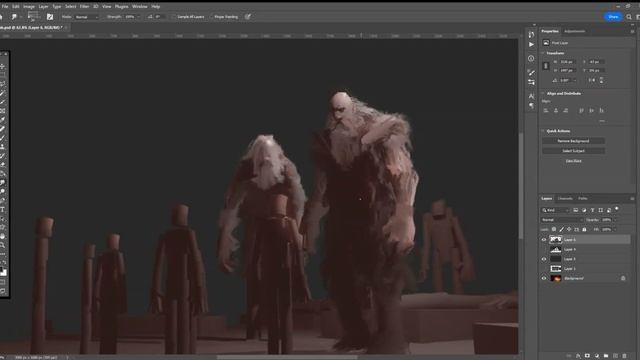Click the align top edges icon
This screenshot has width=640, height=360.
tap(582, 111)
